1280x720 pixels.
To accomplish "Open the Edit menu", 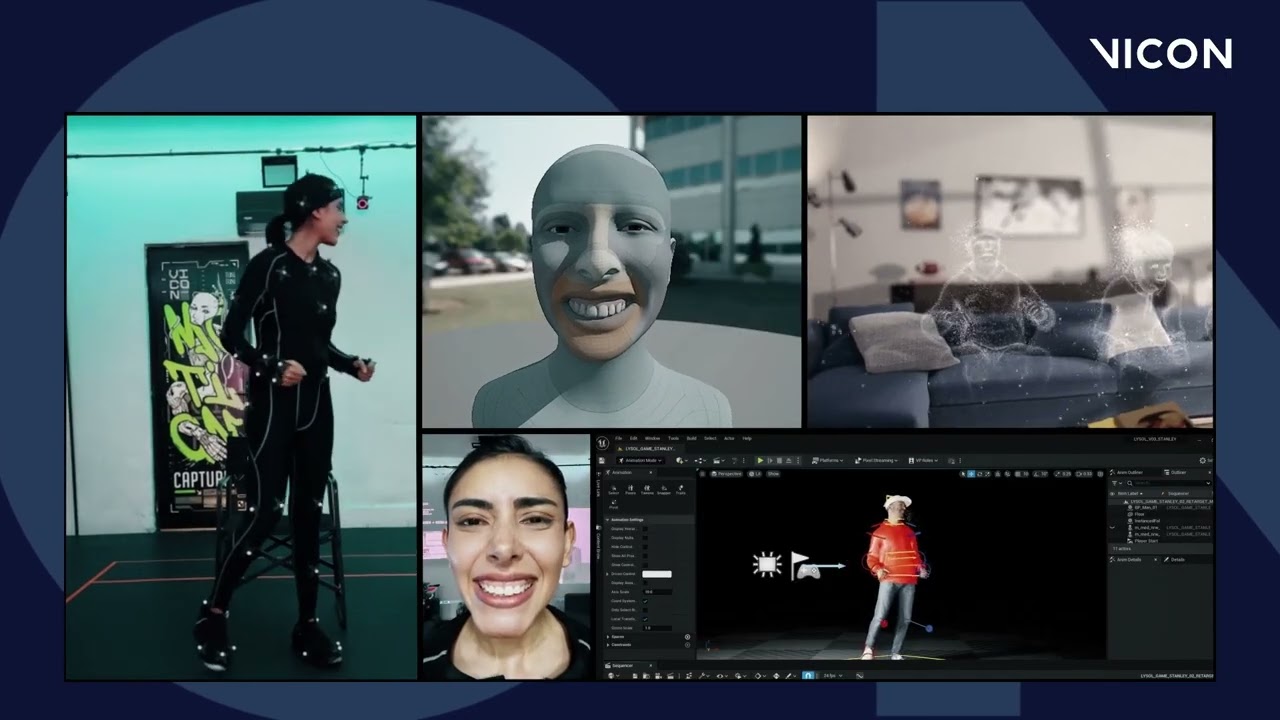I will click(633, 438).
